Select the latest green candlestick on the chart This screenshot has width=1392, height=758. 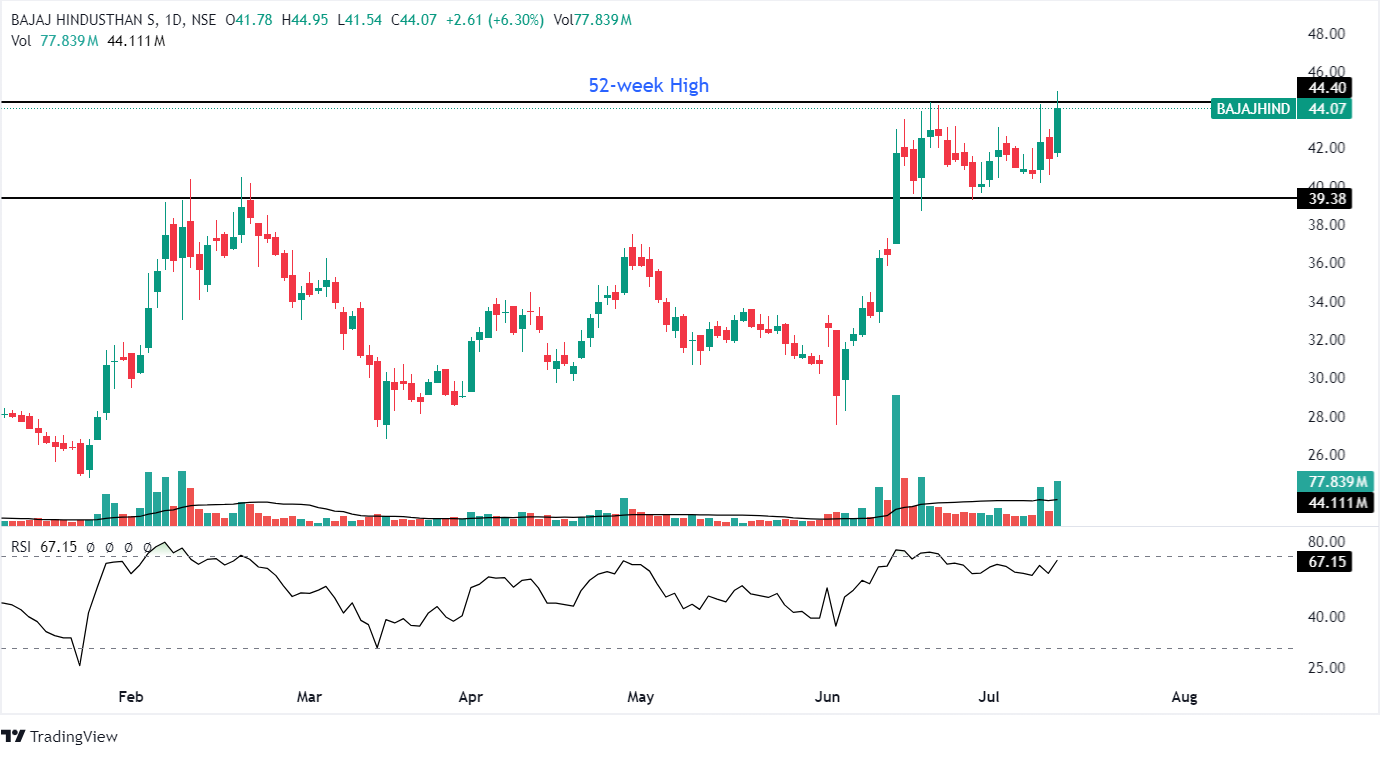coord(1057,130)
